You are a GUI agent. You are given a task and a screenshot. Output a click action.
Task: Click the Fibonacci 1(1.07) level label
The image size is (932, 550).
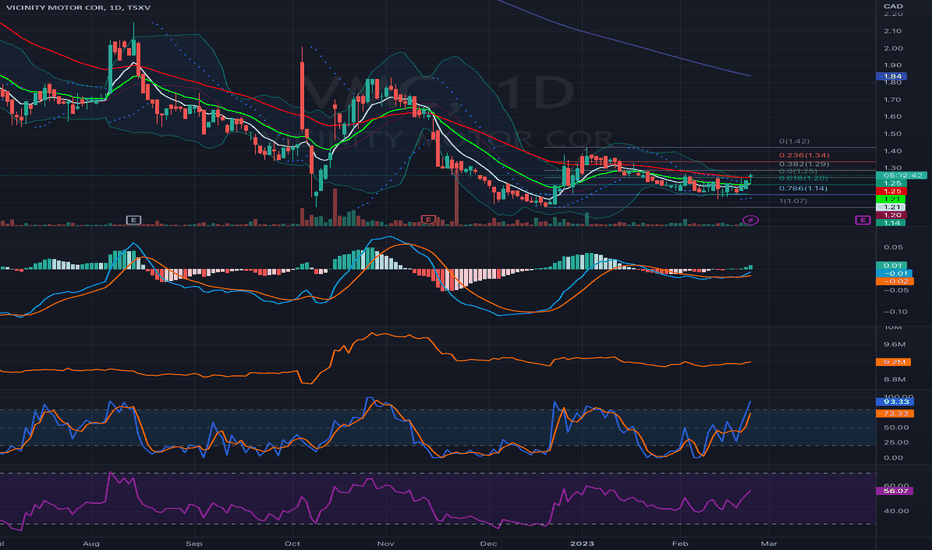point(794,201)
